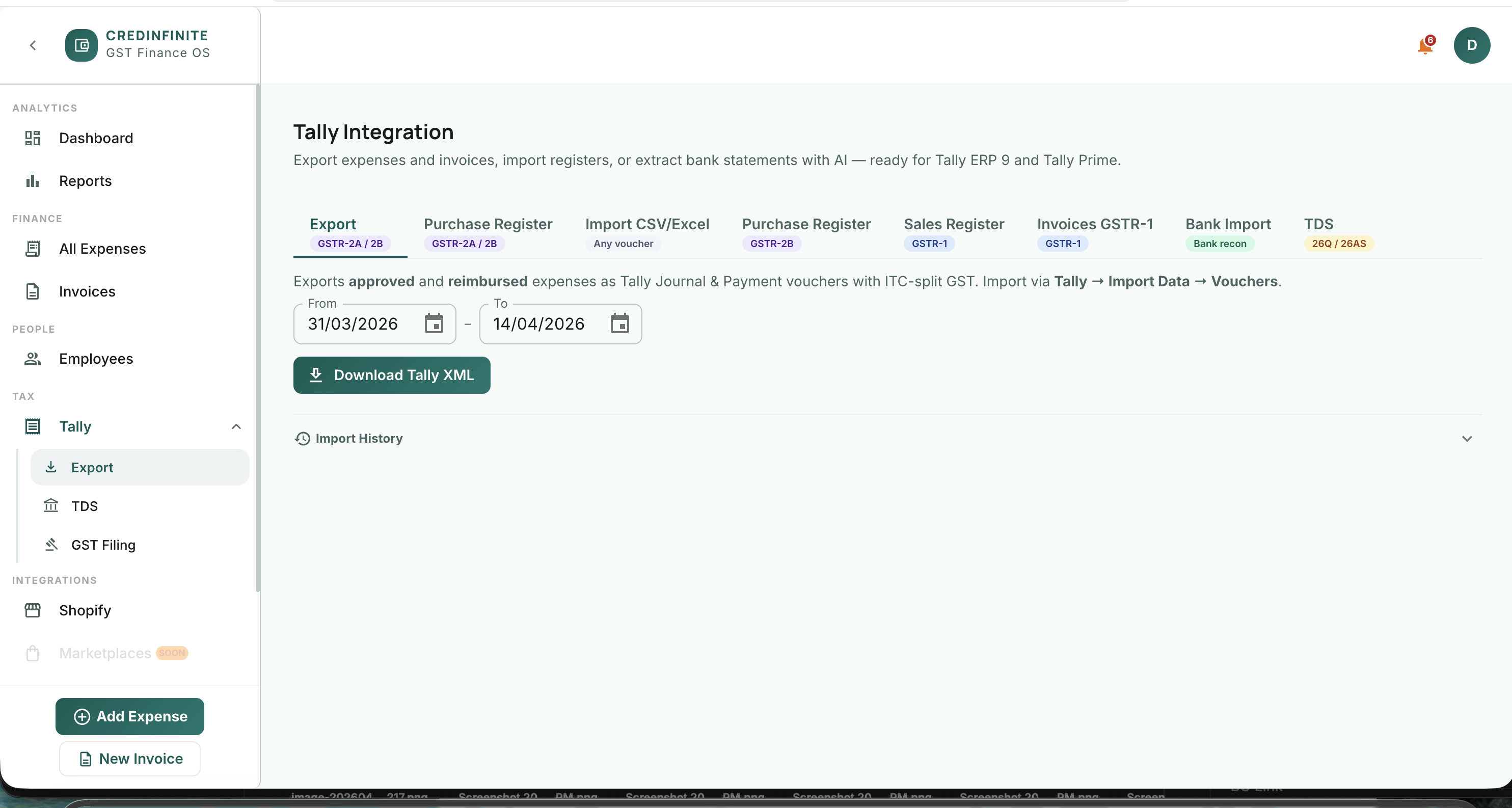Click the Export download icon in sidebar
Screen dimensions: 1512x808
pyautogui.click(x=51, y=467)
